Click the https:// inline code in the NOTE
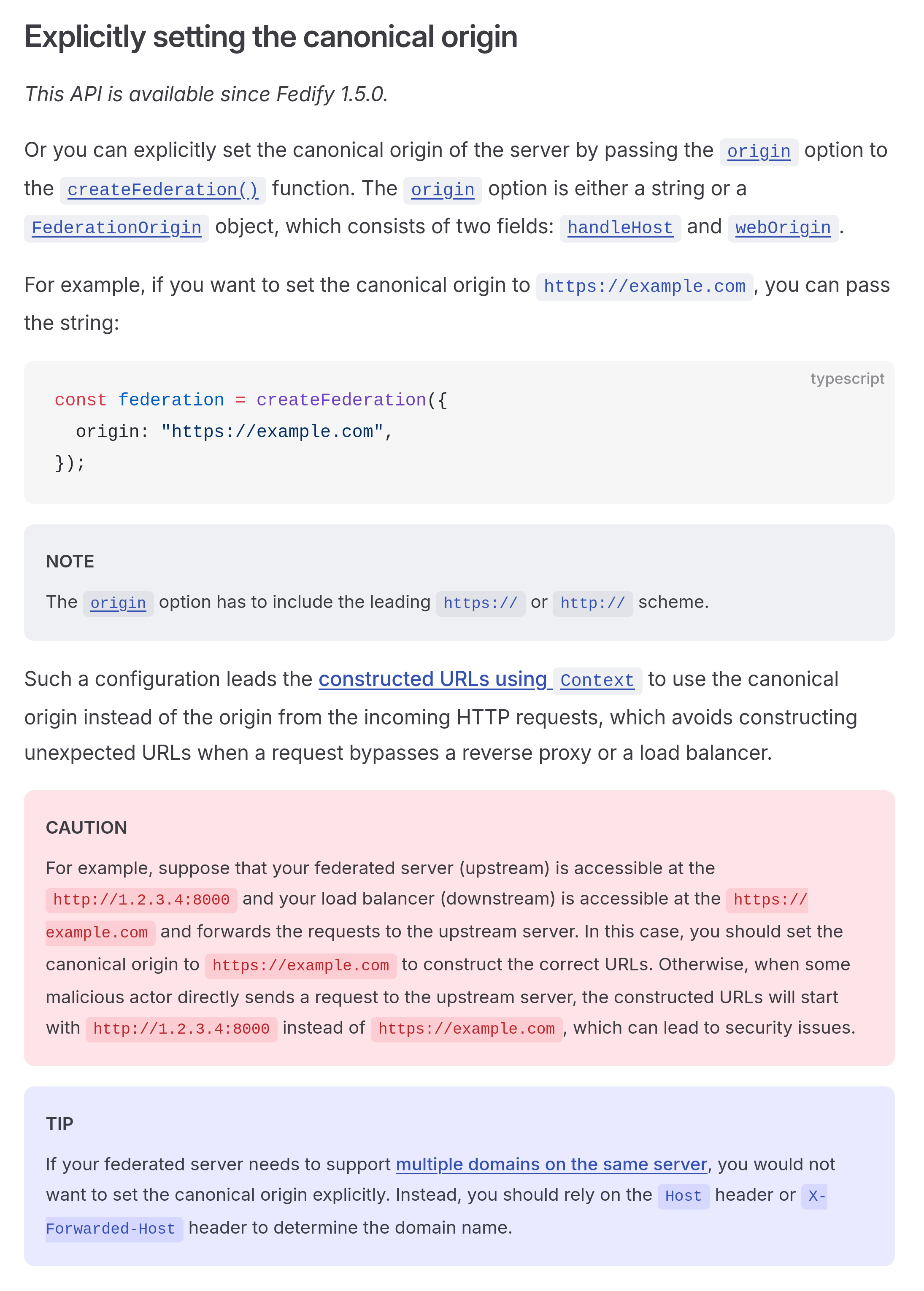This screenshot has width=924, height=1291. pyautogui.click(x=480, y=602)
